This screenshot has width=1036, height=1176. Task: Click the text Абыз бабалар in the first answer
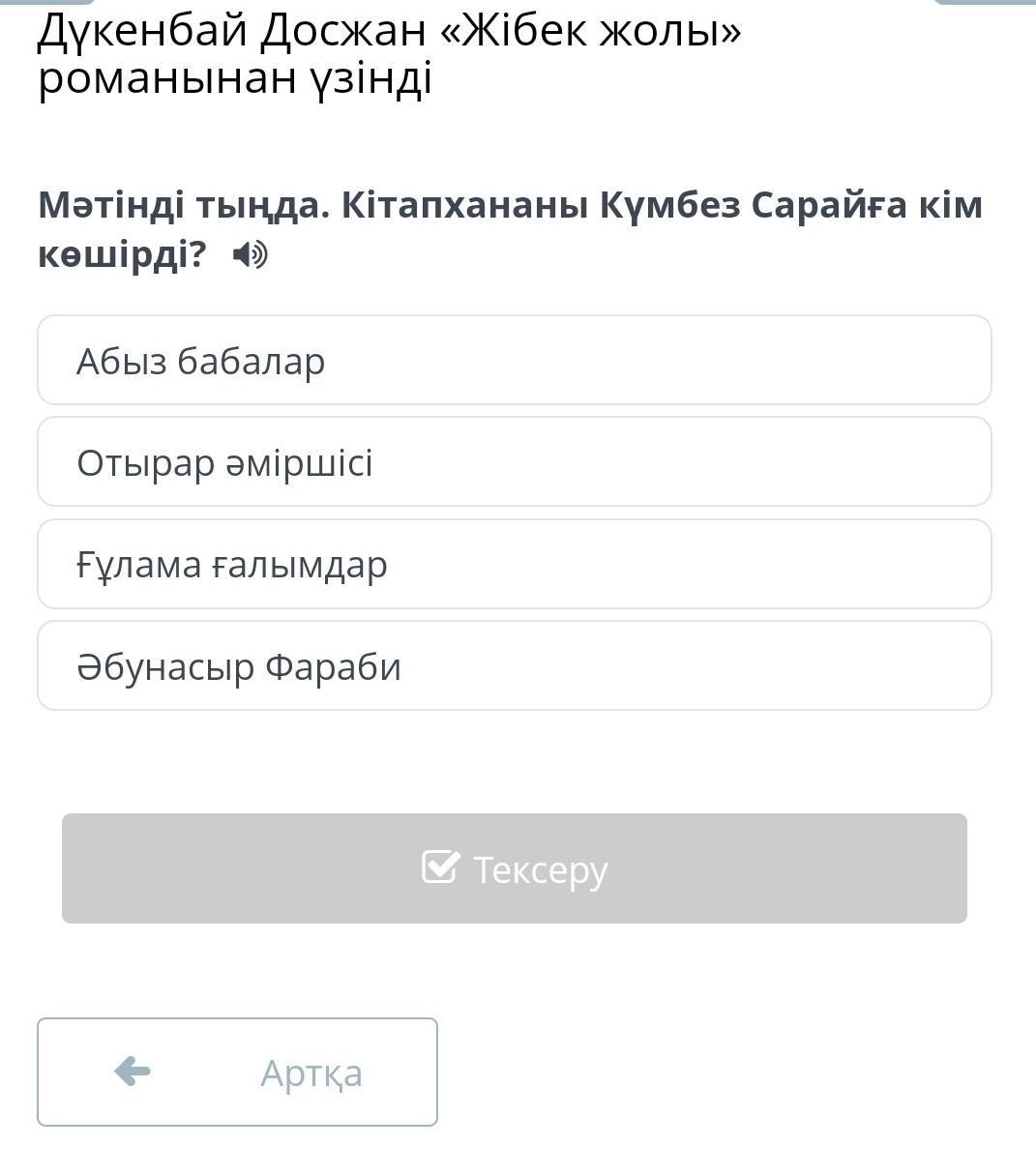[200, 362]
